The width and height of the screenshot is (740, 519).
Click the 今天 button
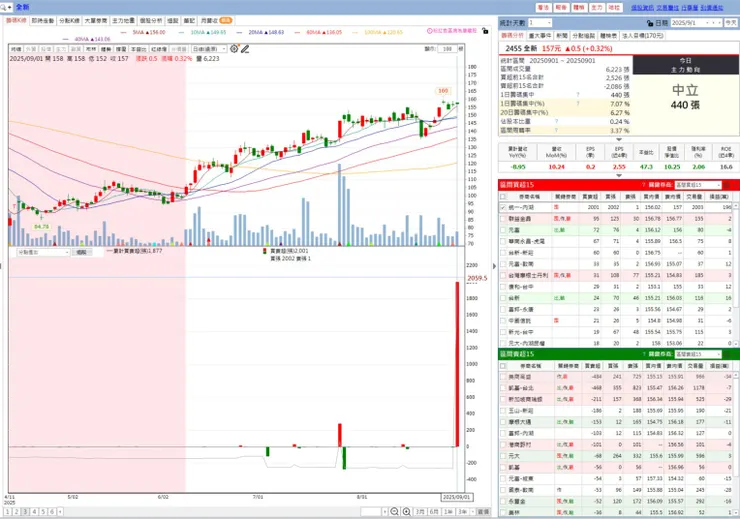731,23
